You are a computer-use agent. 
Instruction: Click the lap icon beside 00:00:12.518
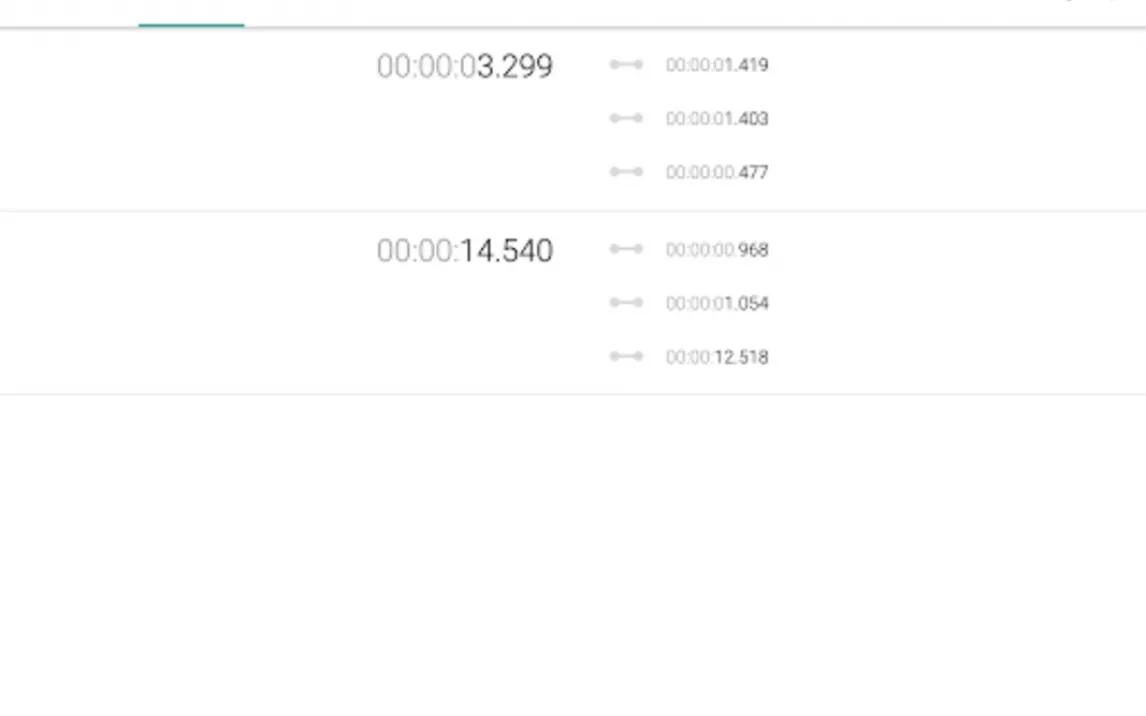626,356
